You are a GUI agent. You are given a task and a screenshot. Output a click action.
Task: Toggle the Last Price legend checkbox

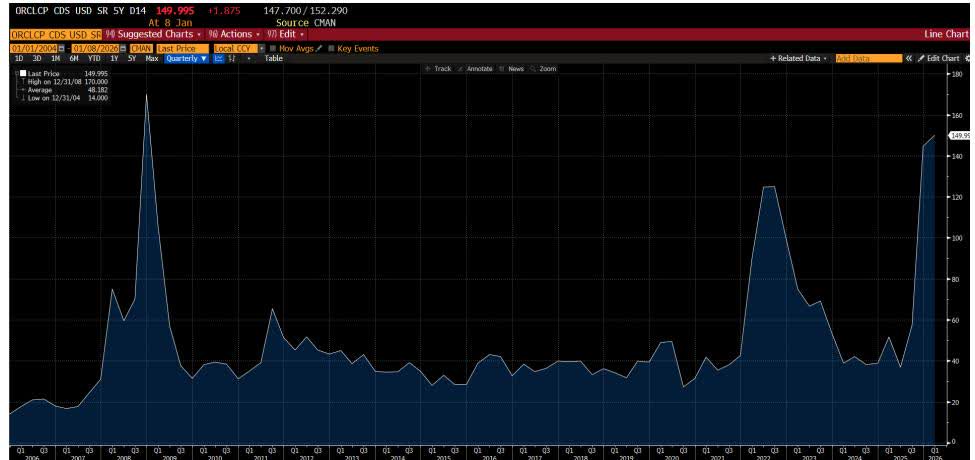[x=23, y=73]
